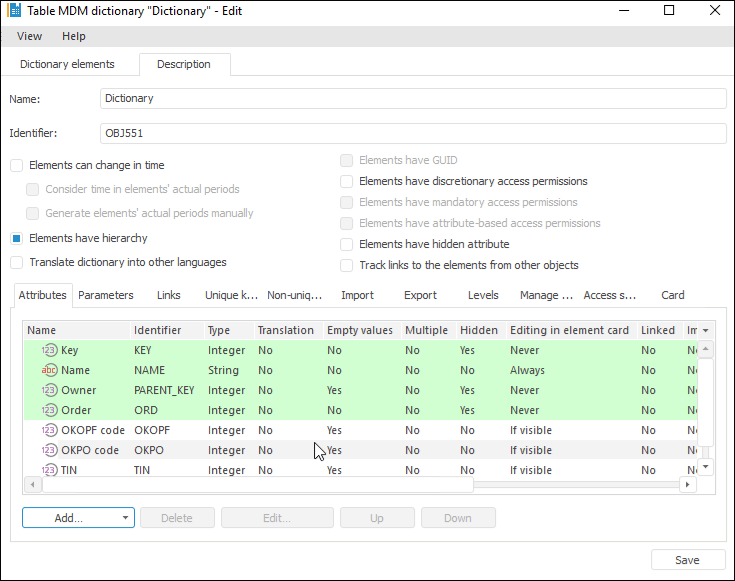Click the integer icon on the Owner row
The image size is (735, 581).
50,391
